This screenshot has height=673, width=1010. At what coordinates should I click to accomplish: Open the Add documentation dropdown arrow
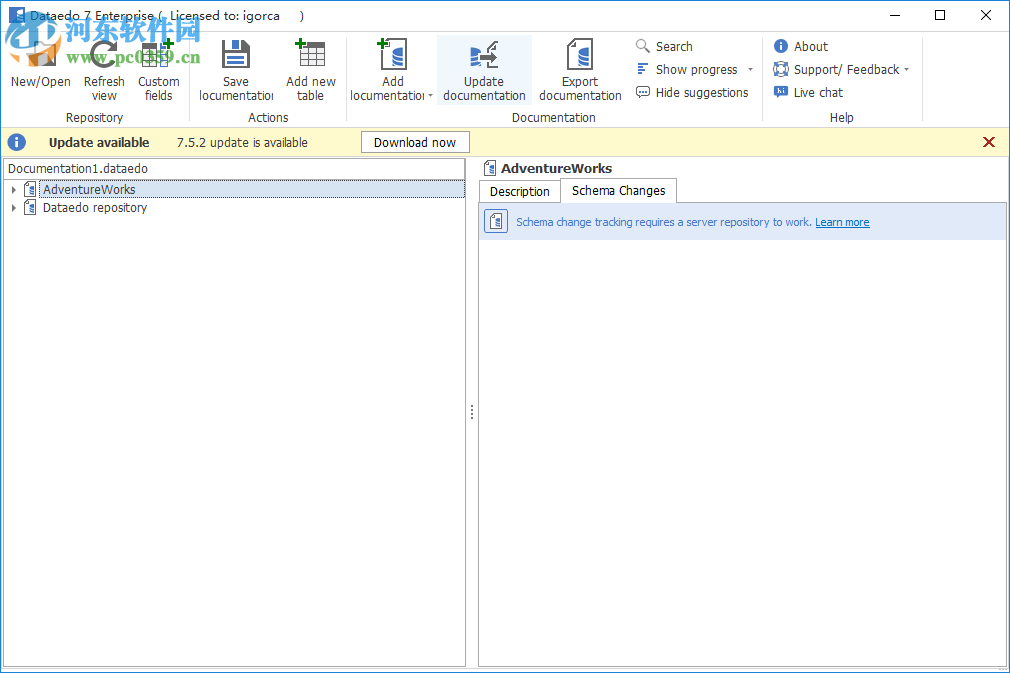[x=430, y=96]
